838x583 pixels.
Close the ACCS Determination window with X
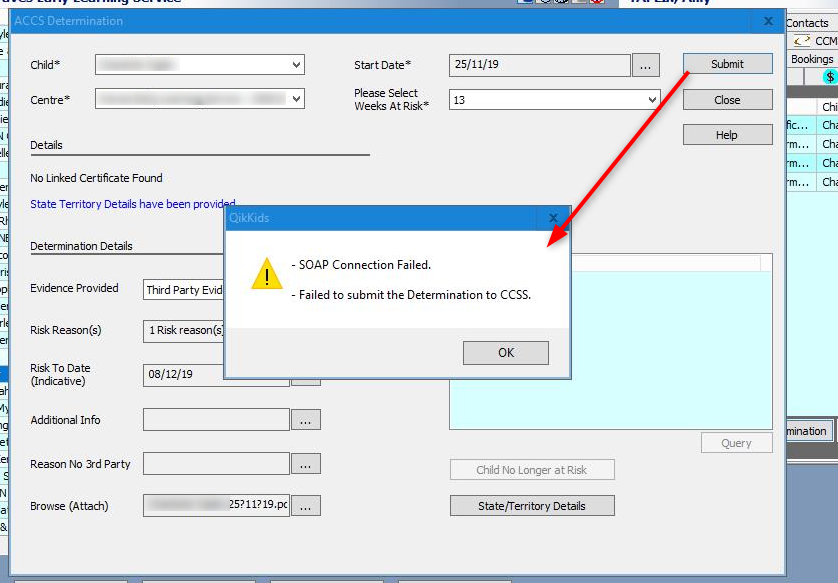(x=768, y=20)
